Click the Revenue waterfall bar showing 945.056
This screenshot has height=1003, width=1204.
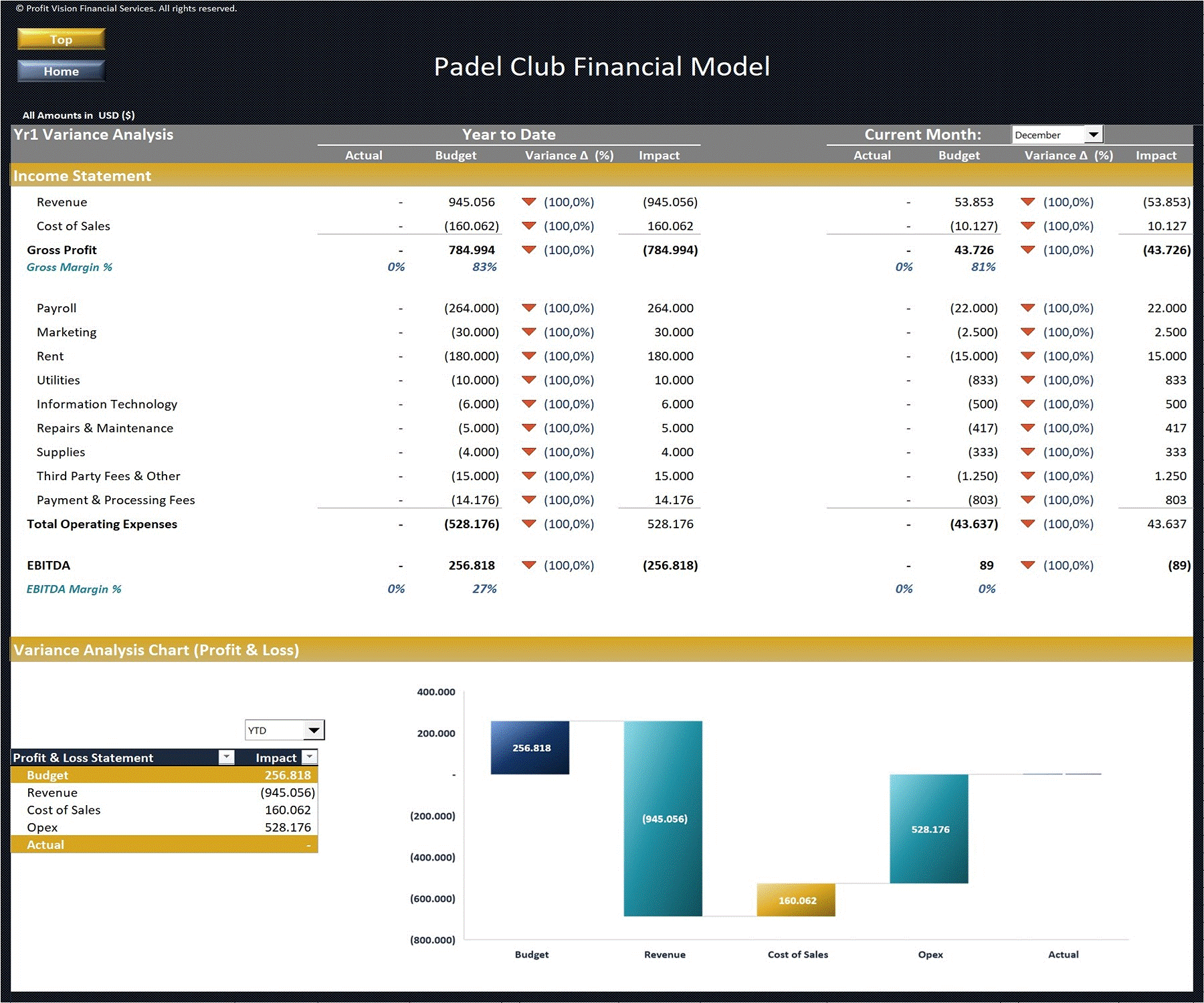tap(664, 819)
